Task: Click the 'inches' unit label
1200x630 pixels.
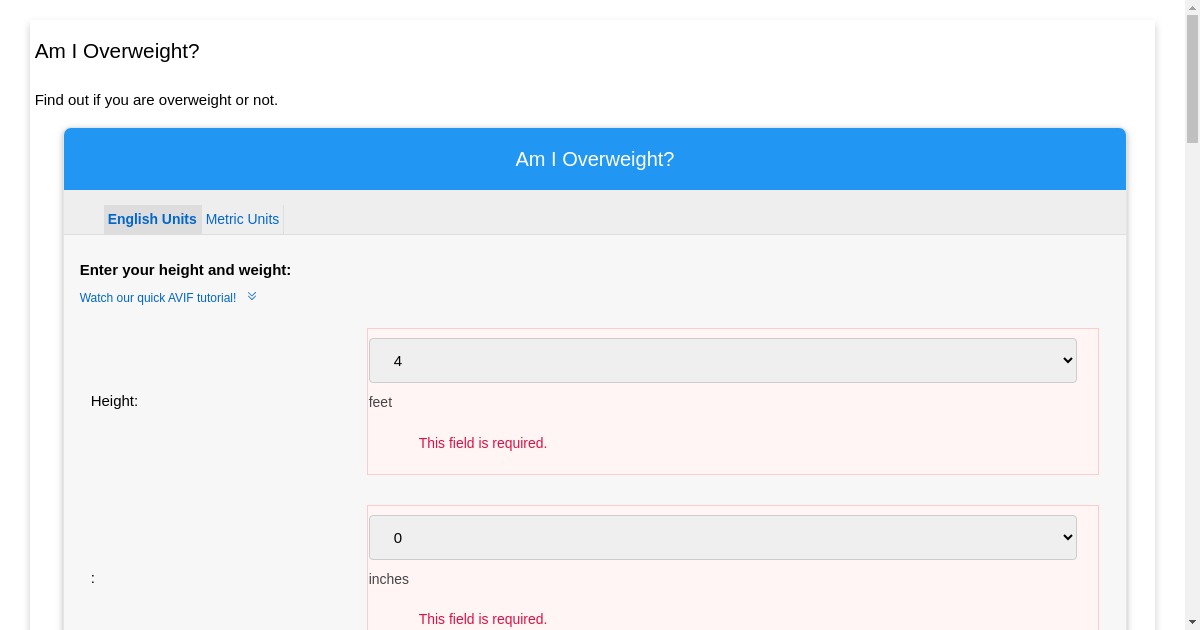Action: tap(388, 579)
